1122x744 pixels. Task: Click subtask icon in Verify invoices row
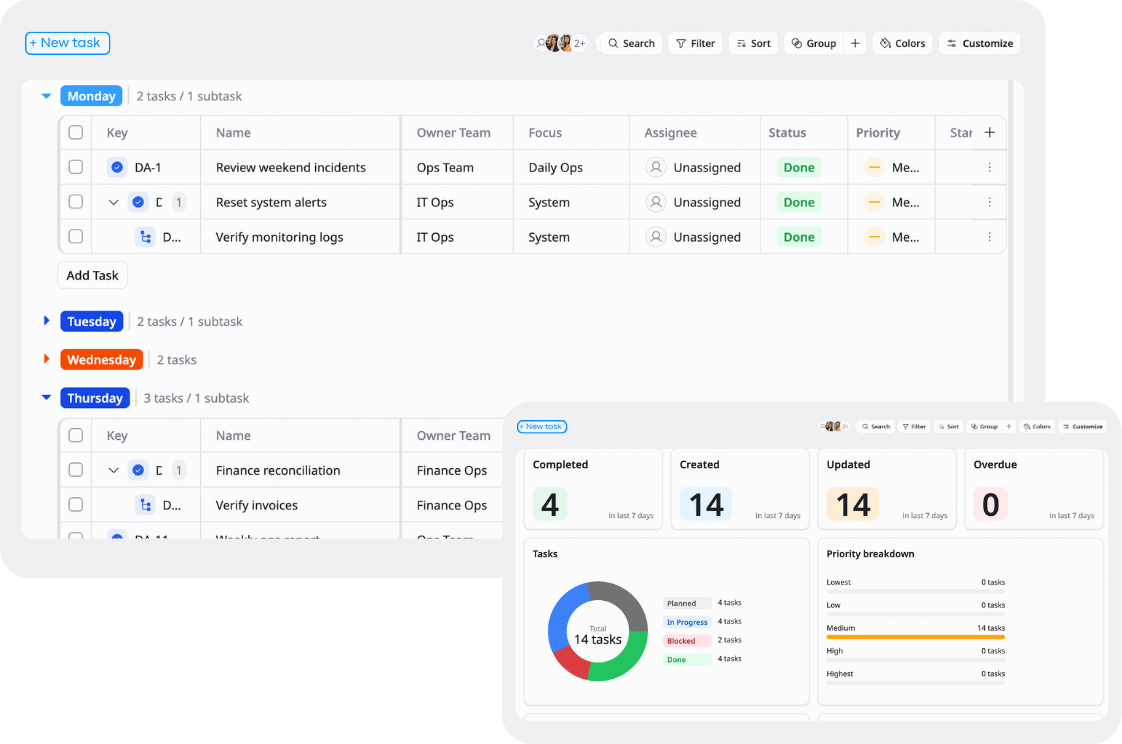(145, 505)
